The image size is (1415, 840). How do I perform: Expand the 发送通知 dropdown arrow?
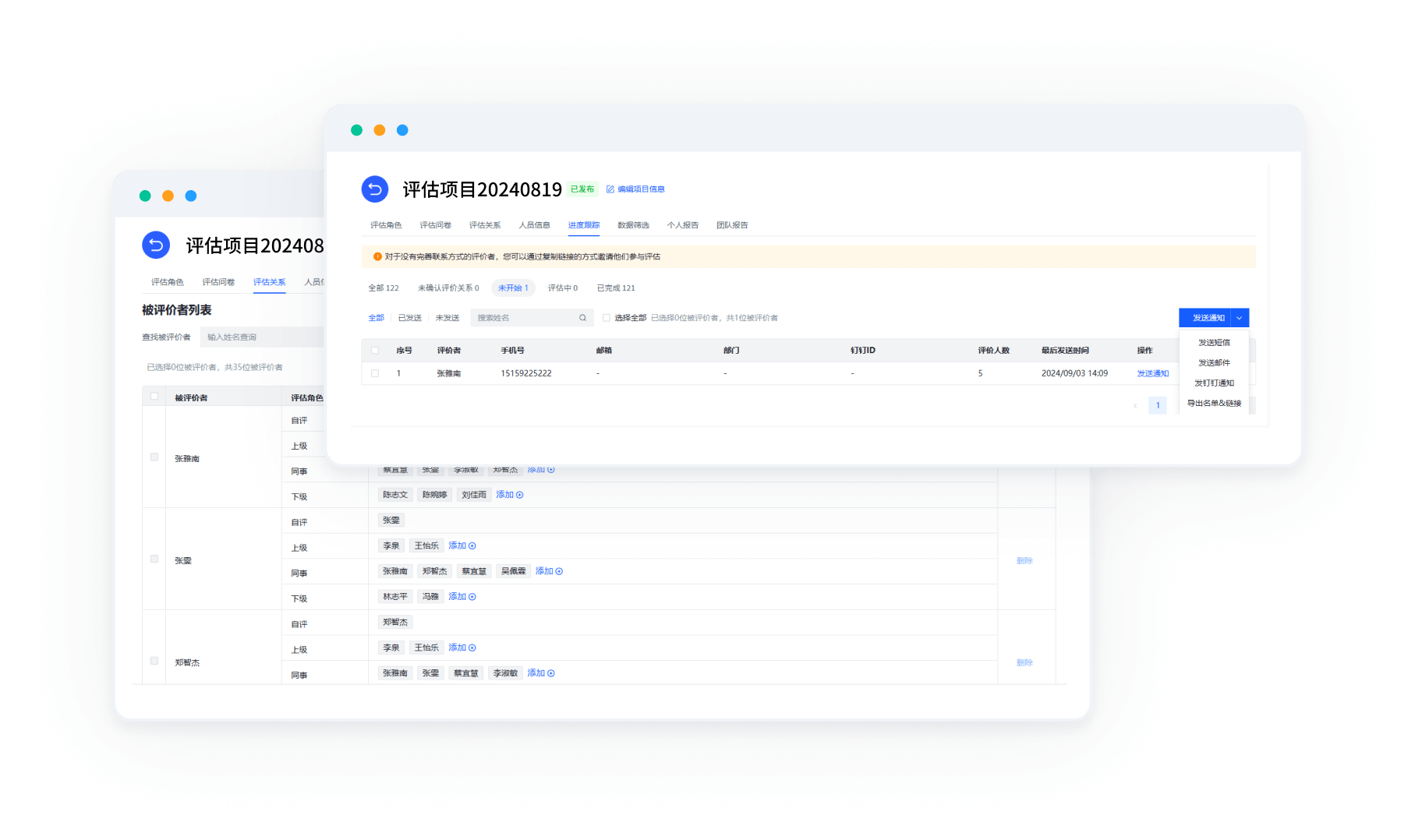1240,318
